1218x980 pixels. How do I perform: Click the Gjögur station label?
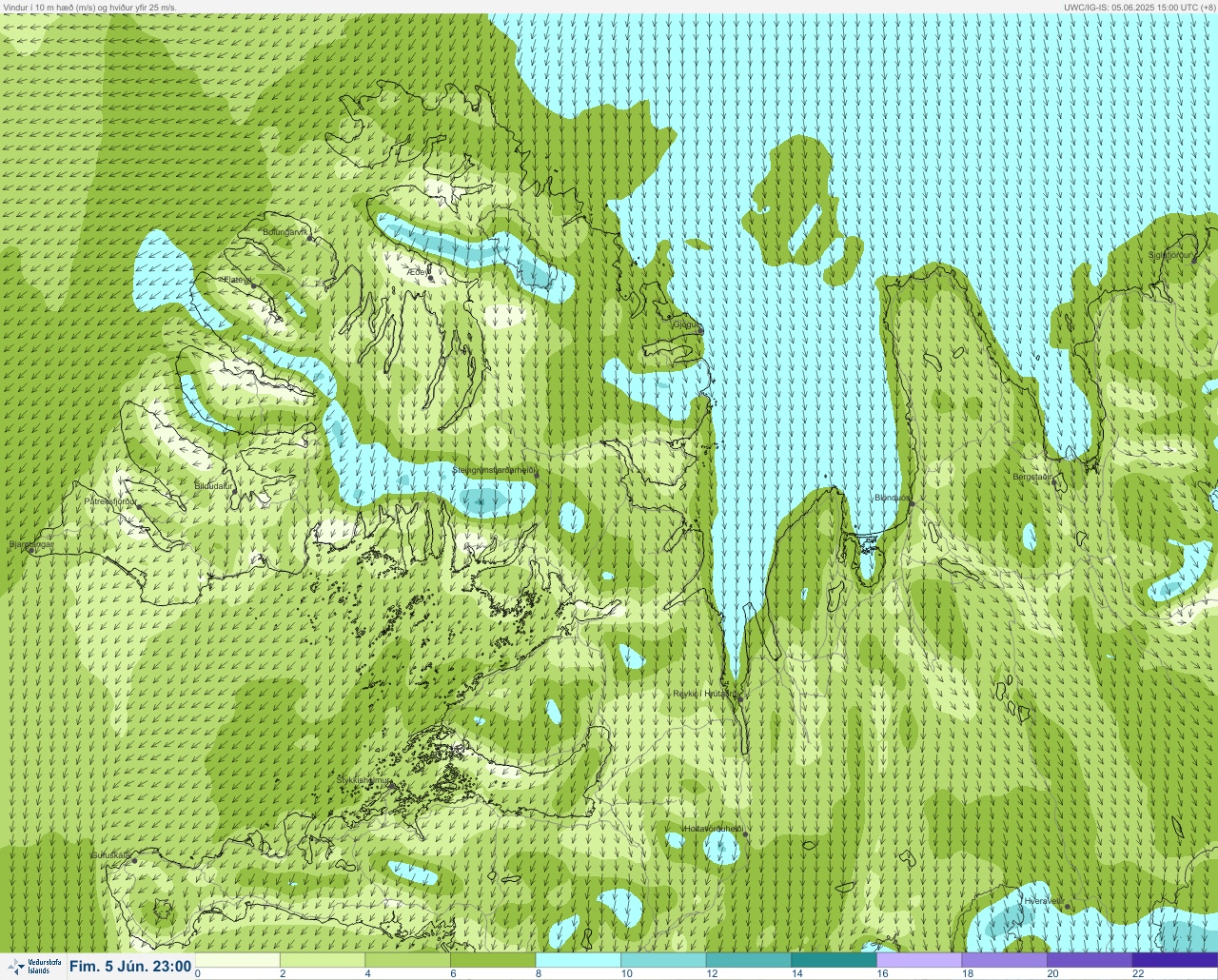[686, 324]
